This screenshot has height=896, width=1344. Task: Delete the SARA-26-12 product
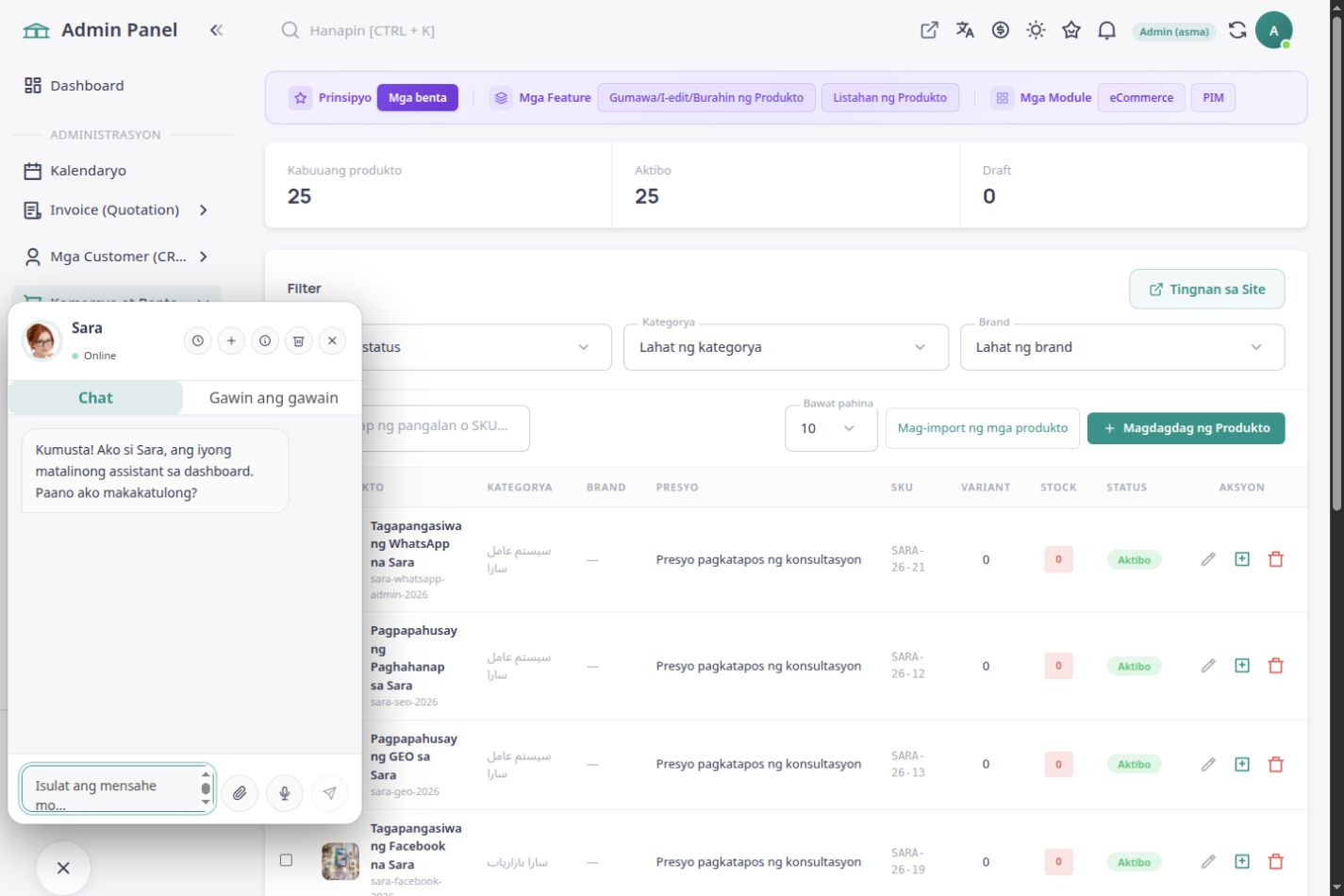[1276, 666]
